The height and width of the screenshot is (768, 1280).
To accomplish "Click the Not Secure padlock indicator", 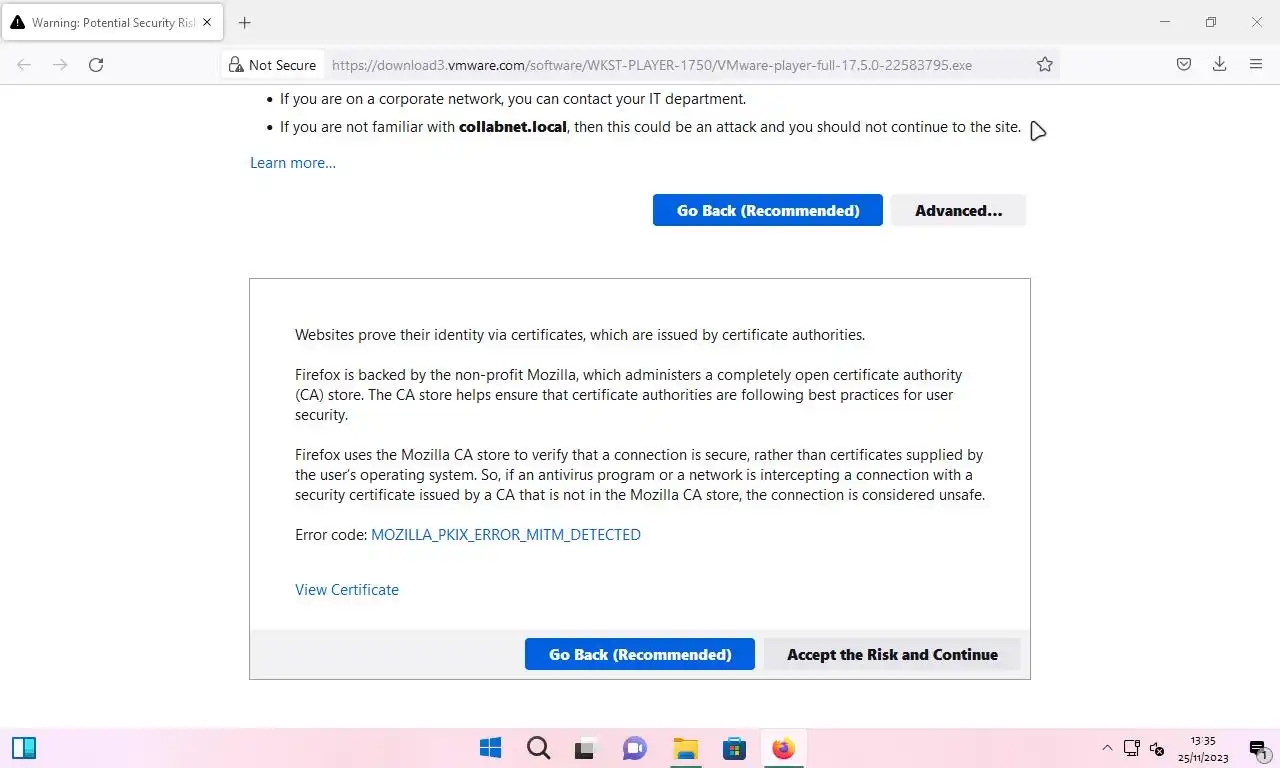I will pos(272,65).
